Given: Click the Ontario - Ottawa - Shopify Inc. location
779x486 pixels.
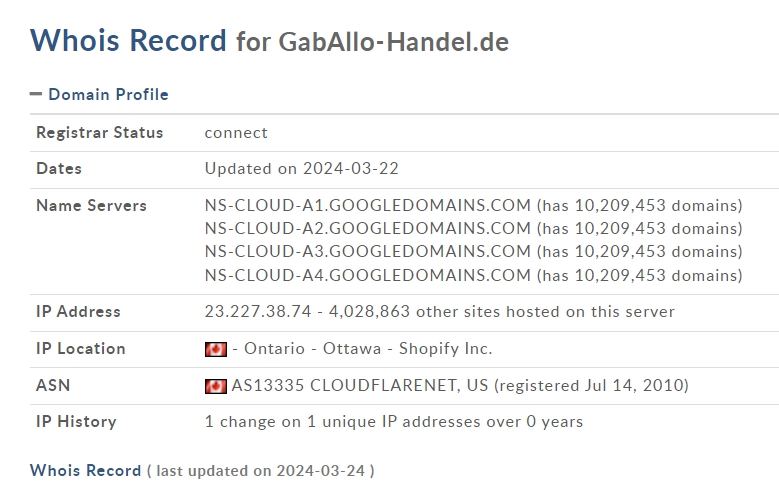Looking at the screenshot, I should tap(368, 349).
